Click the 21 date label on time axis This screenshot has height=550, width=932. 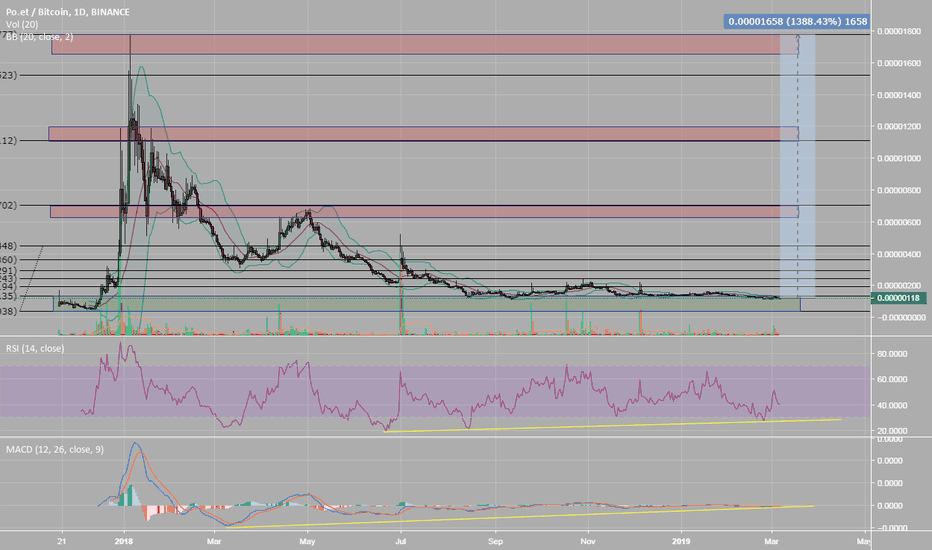point(61,541)
